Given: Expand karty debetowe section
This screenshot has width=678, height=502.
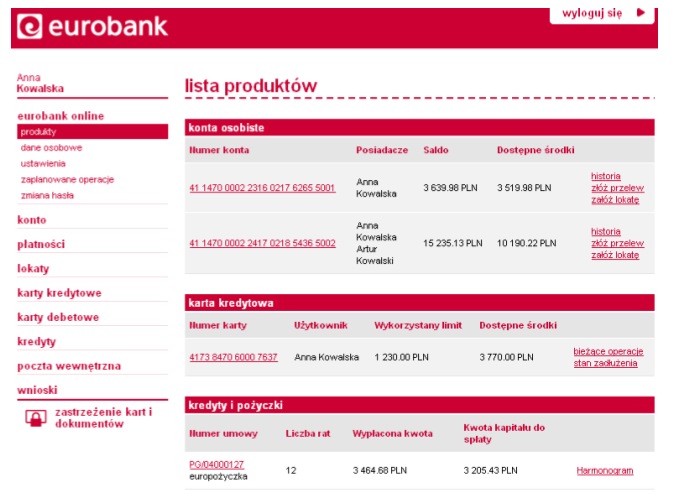Looking at the screenshot, I should click(58, 317).
